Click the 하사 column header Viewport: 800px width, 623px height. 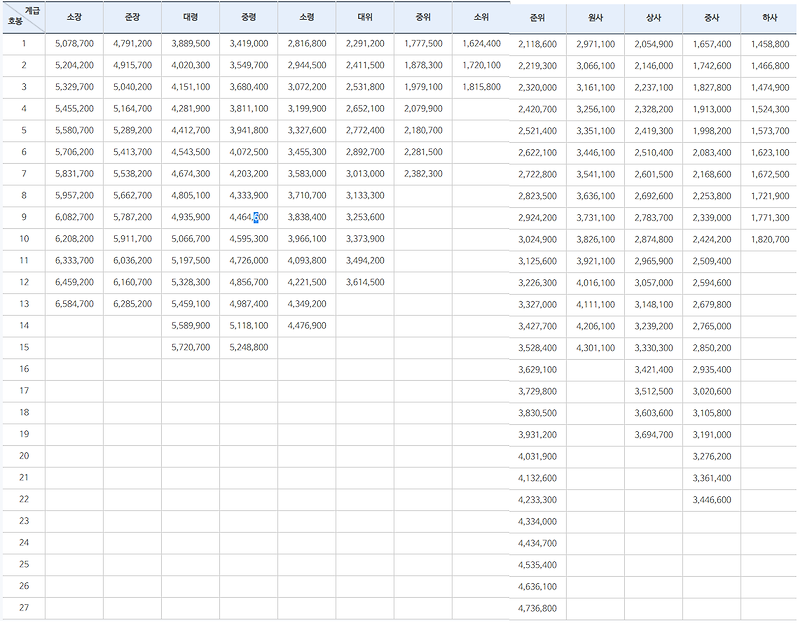769,18
